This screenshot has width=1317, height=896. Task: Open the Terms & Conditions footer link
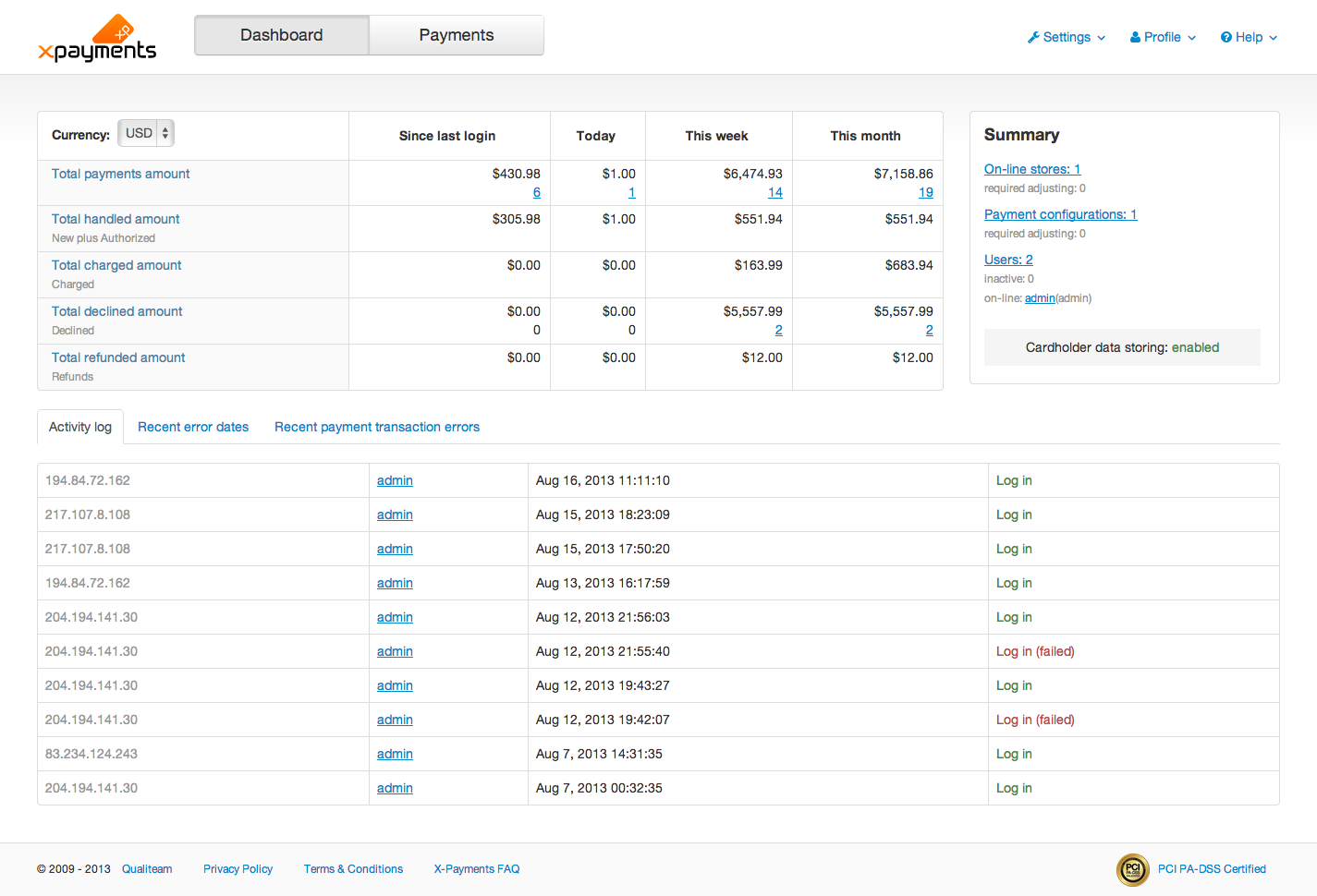[x=353, y=869]
